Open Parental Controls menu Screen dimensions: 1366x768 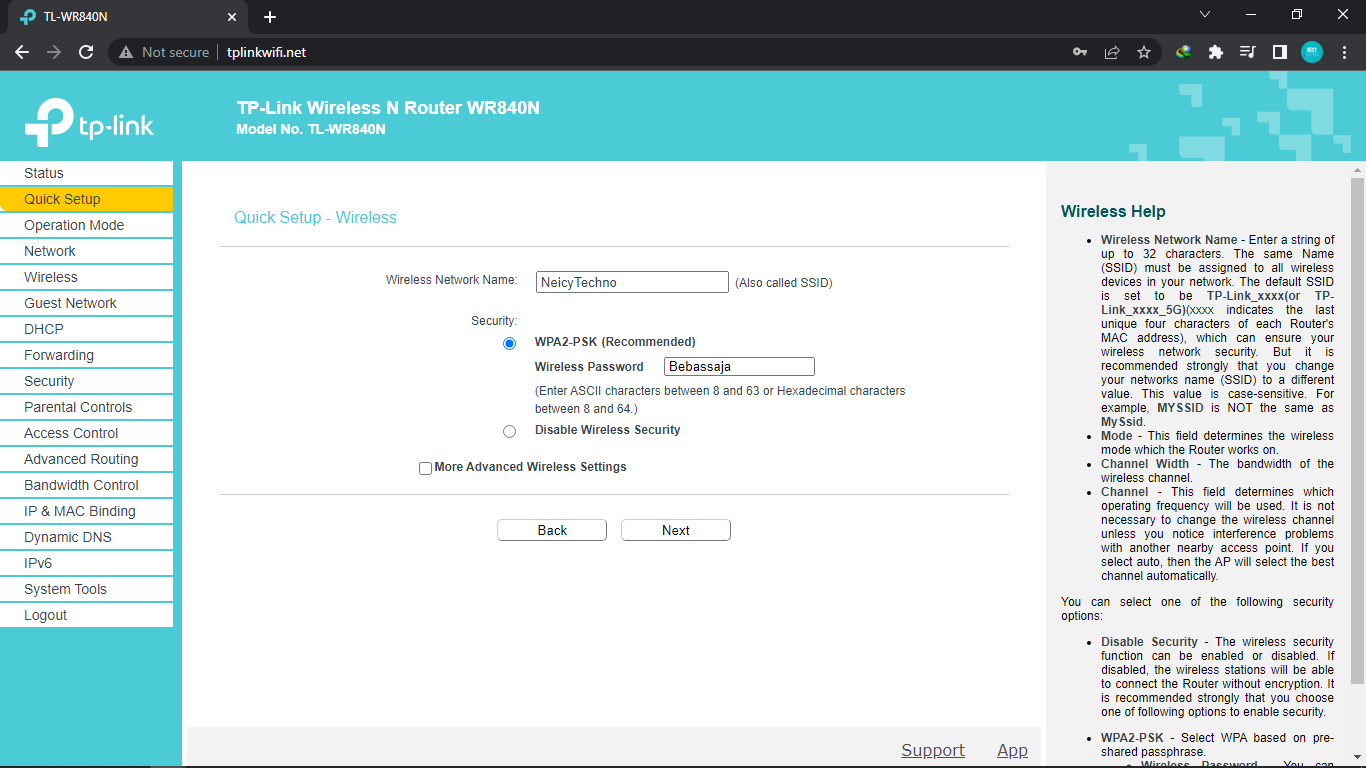86,407
